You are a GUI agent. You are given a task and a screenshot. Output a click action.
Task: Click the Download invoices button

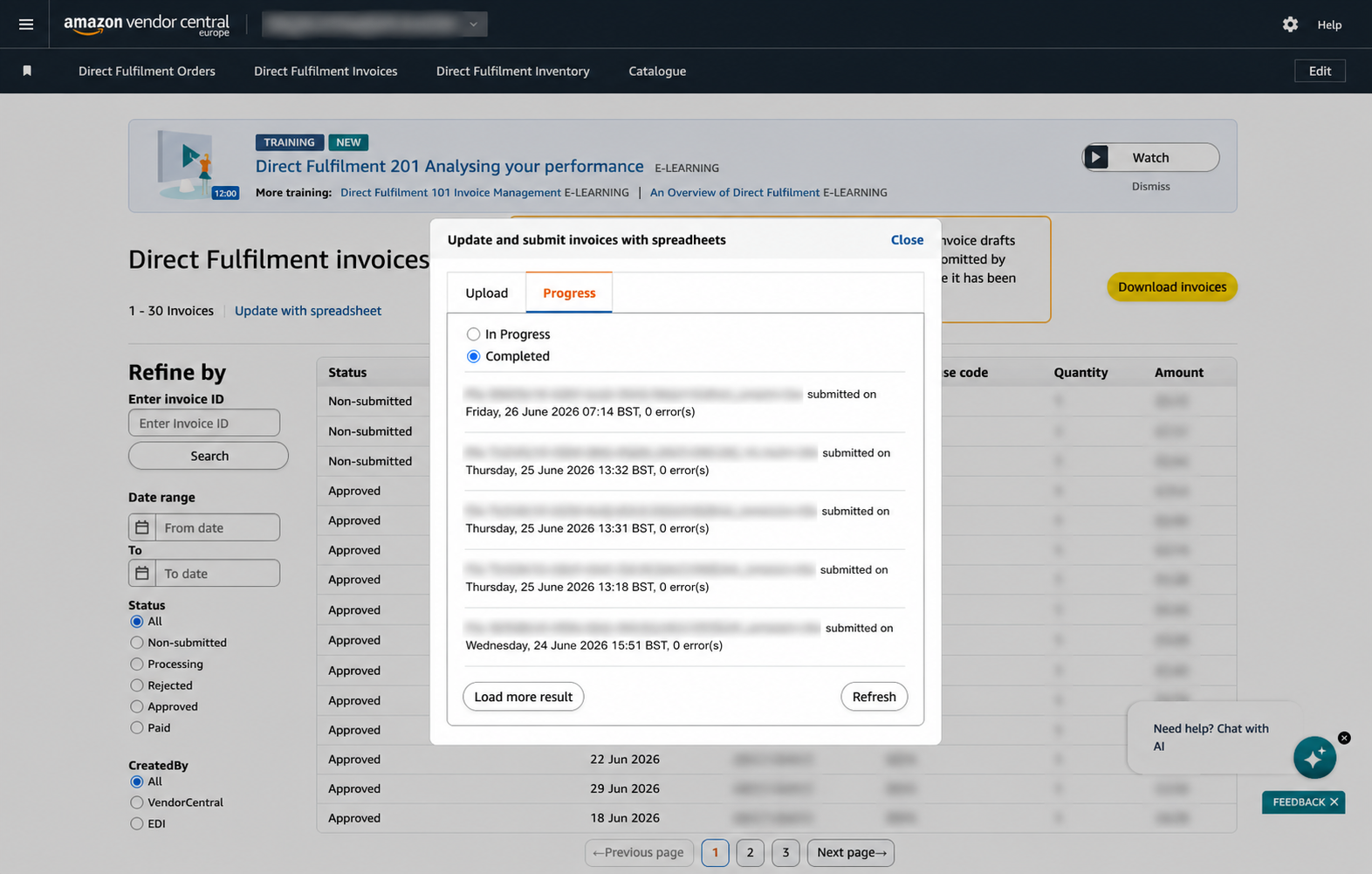[1172, 286]
